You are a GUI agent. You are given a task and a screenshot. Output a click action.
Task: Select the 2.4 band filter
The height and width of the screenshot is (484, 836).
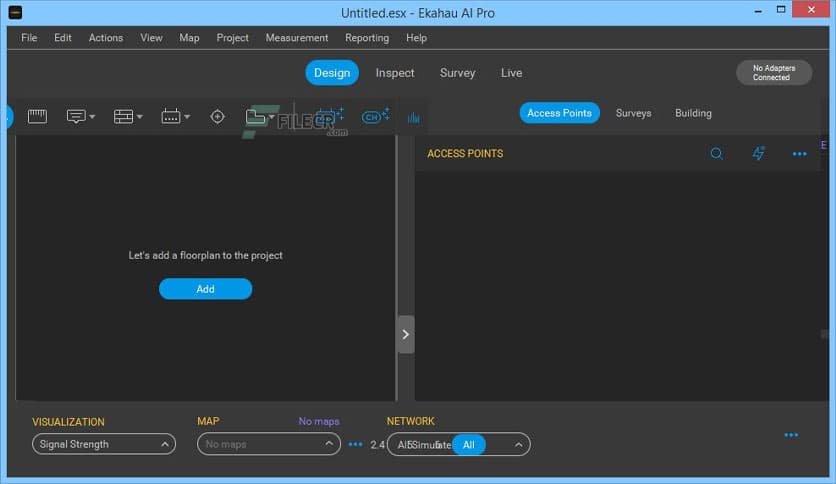(377, 444)
